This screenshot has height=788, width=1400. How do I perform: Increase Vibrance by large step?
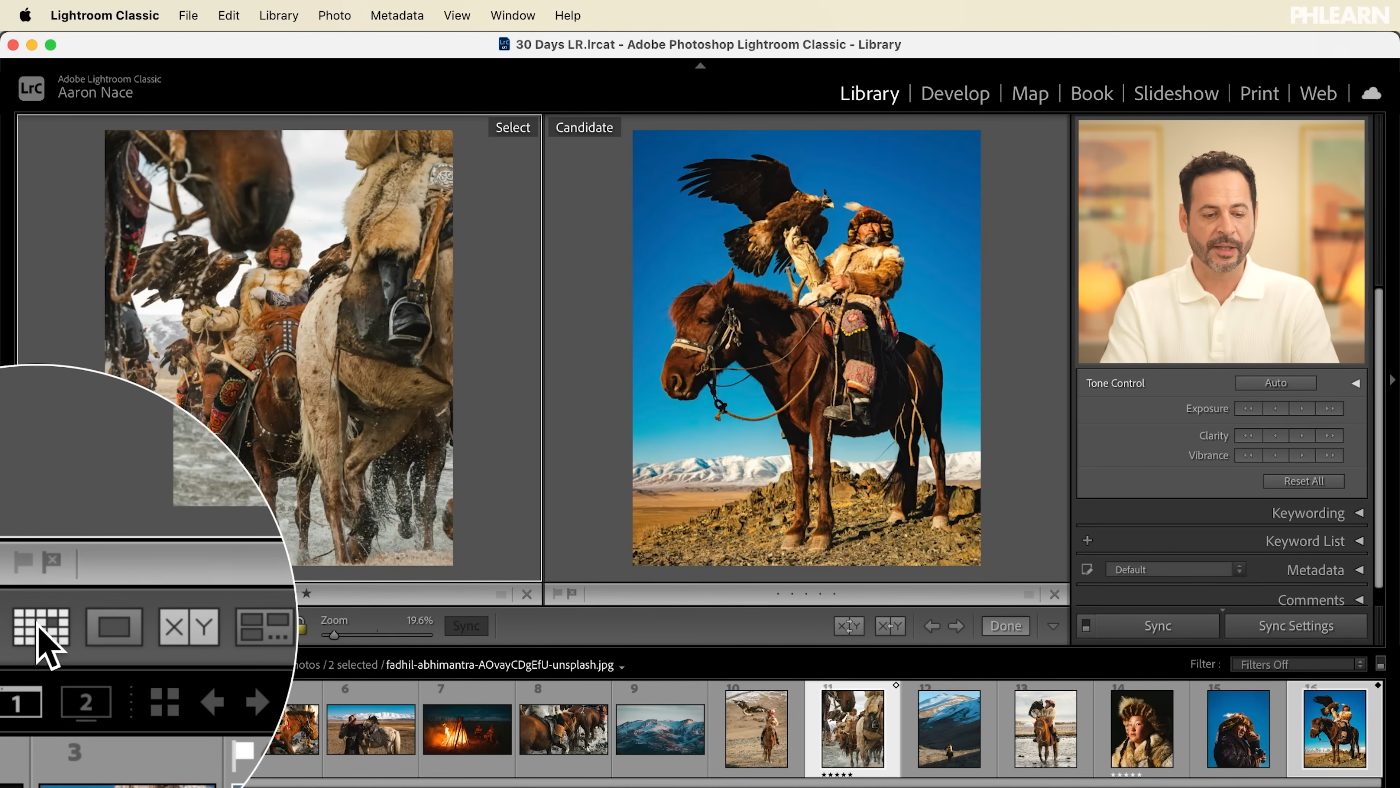pyautogui.click(x=1329, y=456)
